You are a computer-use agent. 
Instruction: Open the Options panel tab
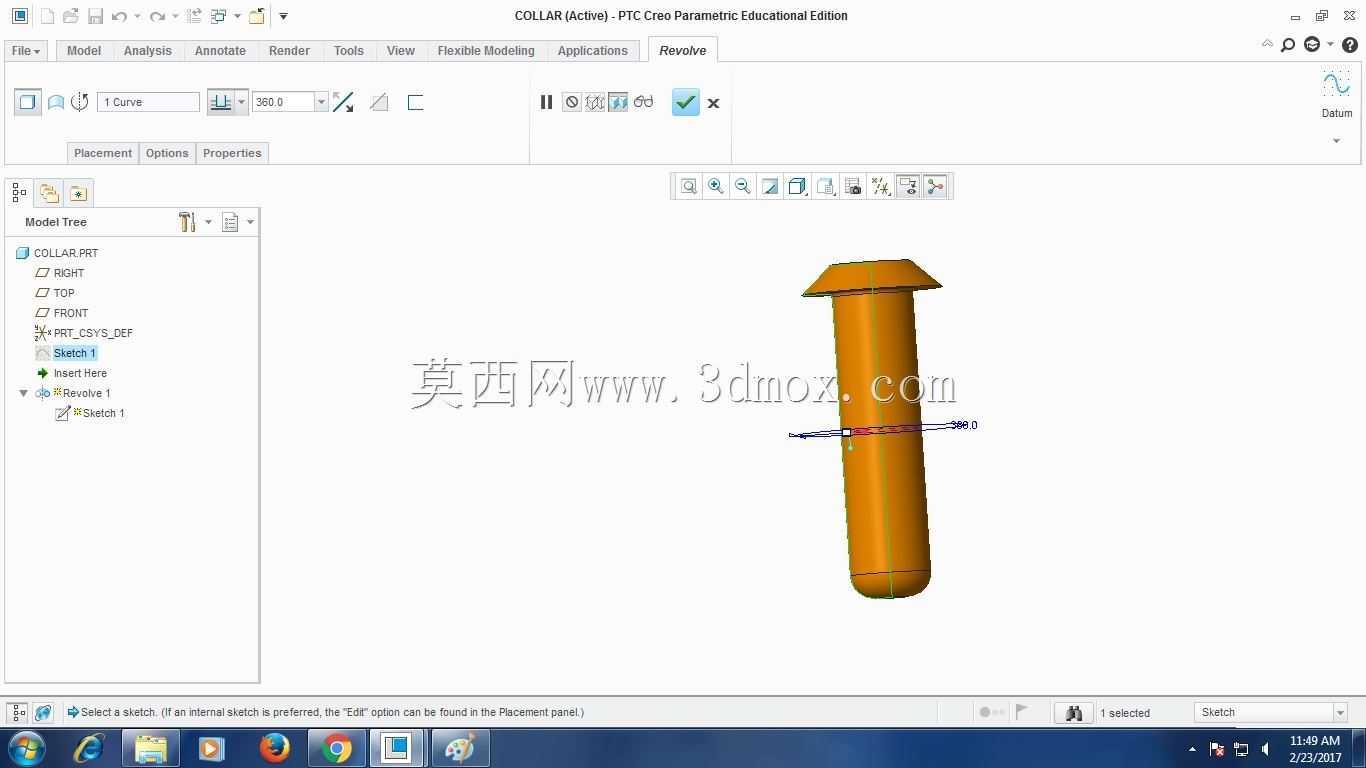167,153
